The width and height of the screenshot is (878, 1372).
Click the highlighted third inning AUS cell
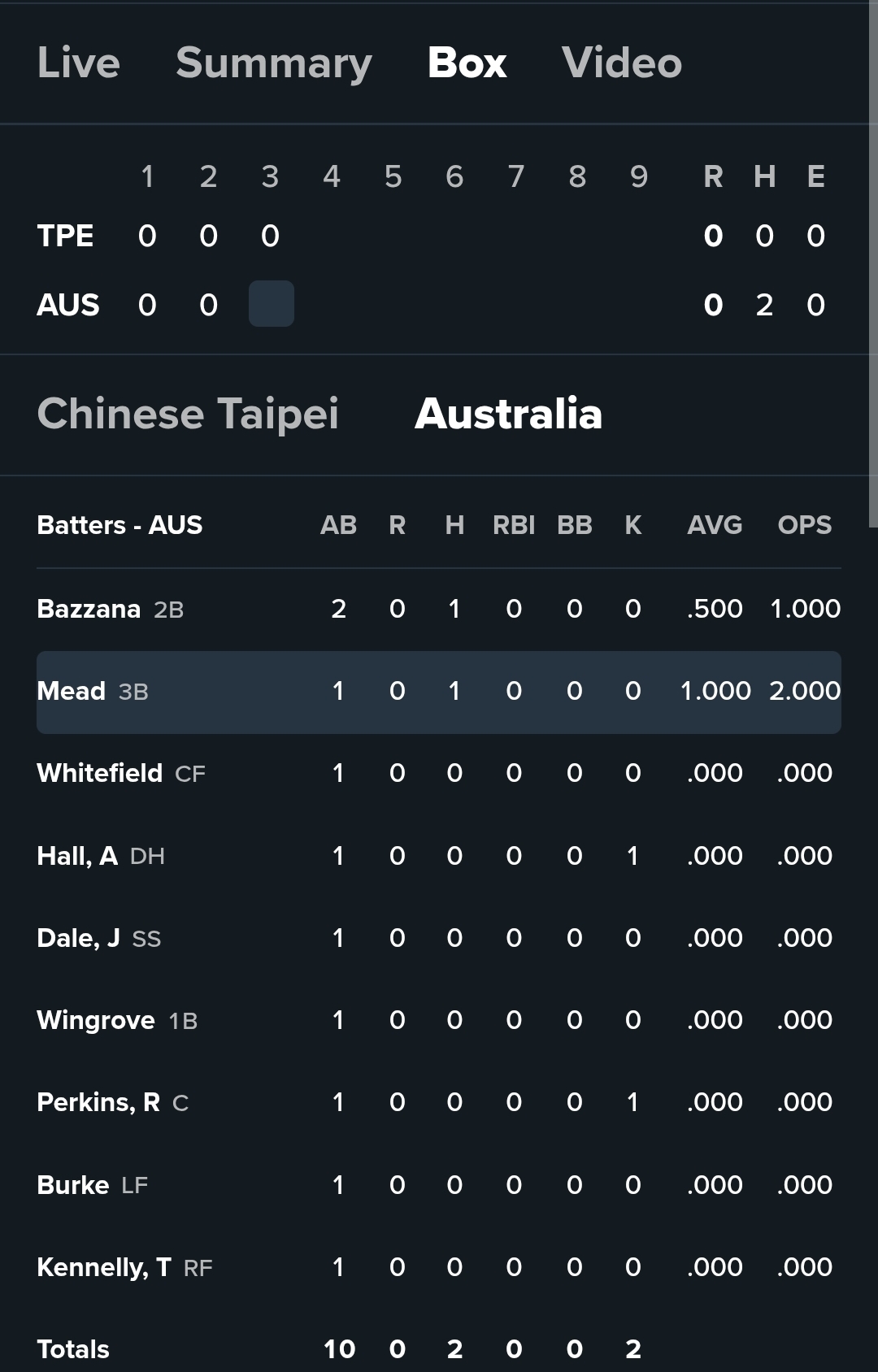[x=271, y=304]
